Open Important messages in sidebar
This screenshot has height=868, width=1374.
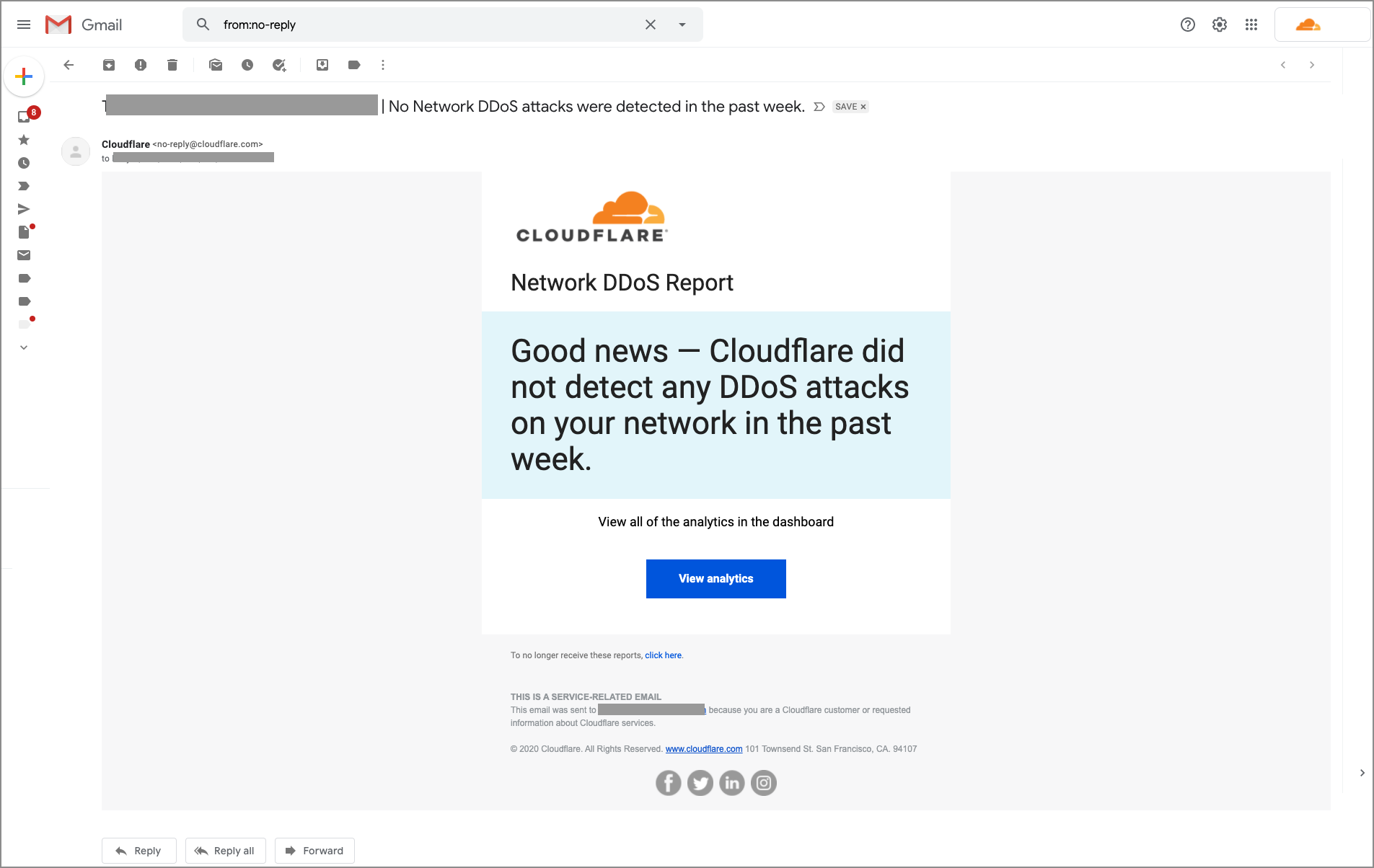pyautogui.click(x=24, y=186)
